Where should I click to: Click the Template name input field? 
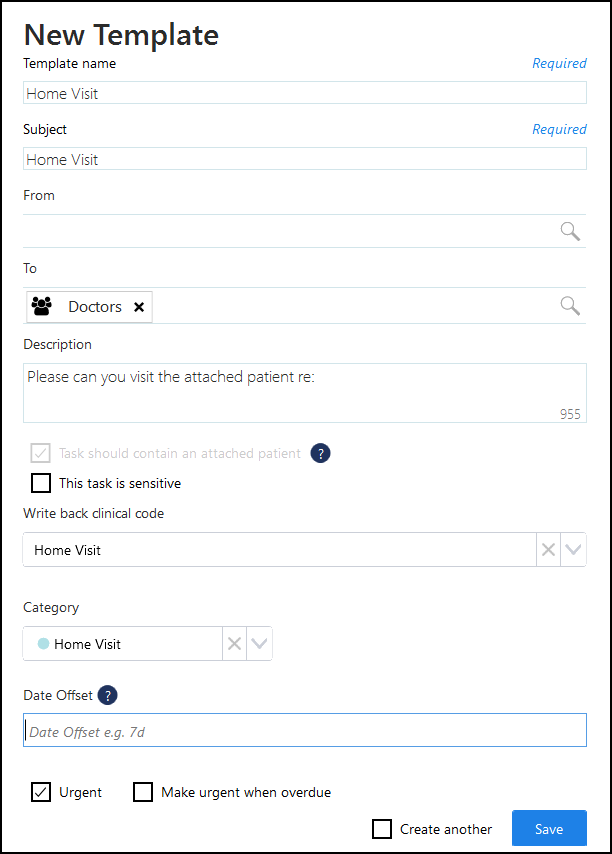click(x=305, y=93)
